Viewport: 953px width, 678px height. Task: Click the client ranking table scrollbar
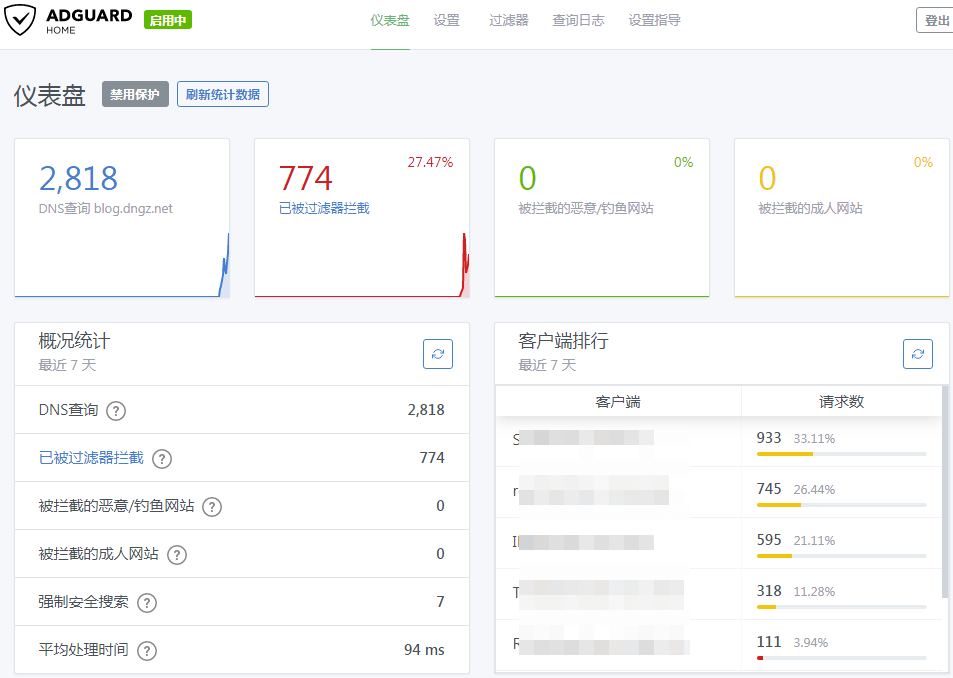tap(945, 490)
